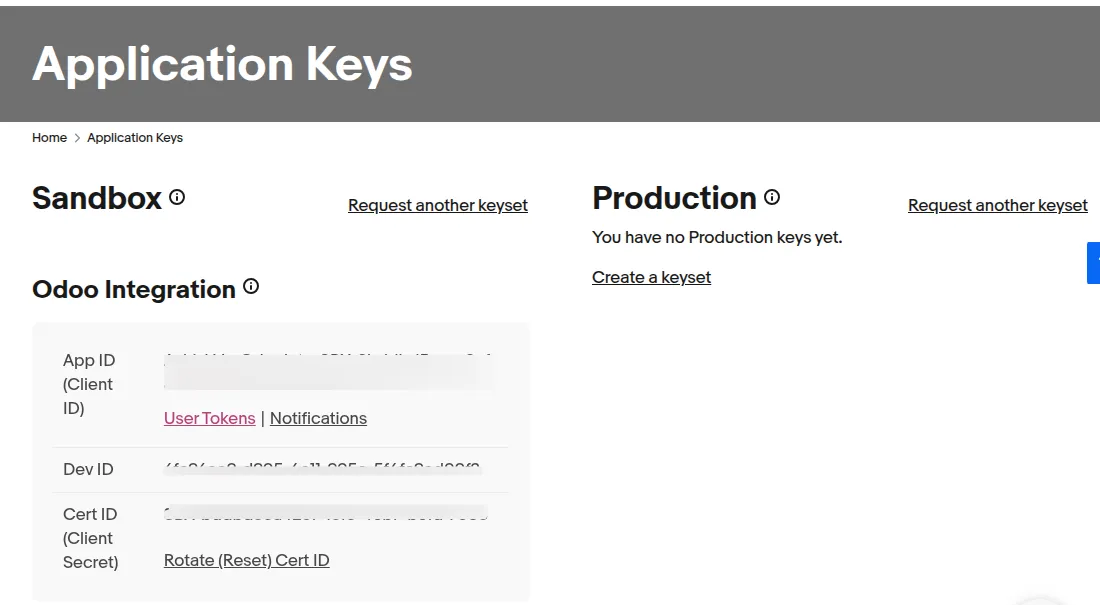
Task: Click the breadcrumb chevron separator
Action: (77, 138)
